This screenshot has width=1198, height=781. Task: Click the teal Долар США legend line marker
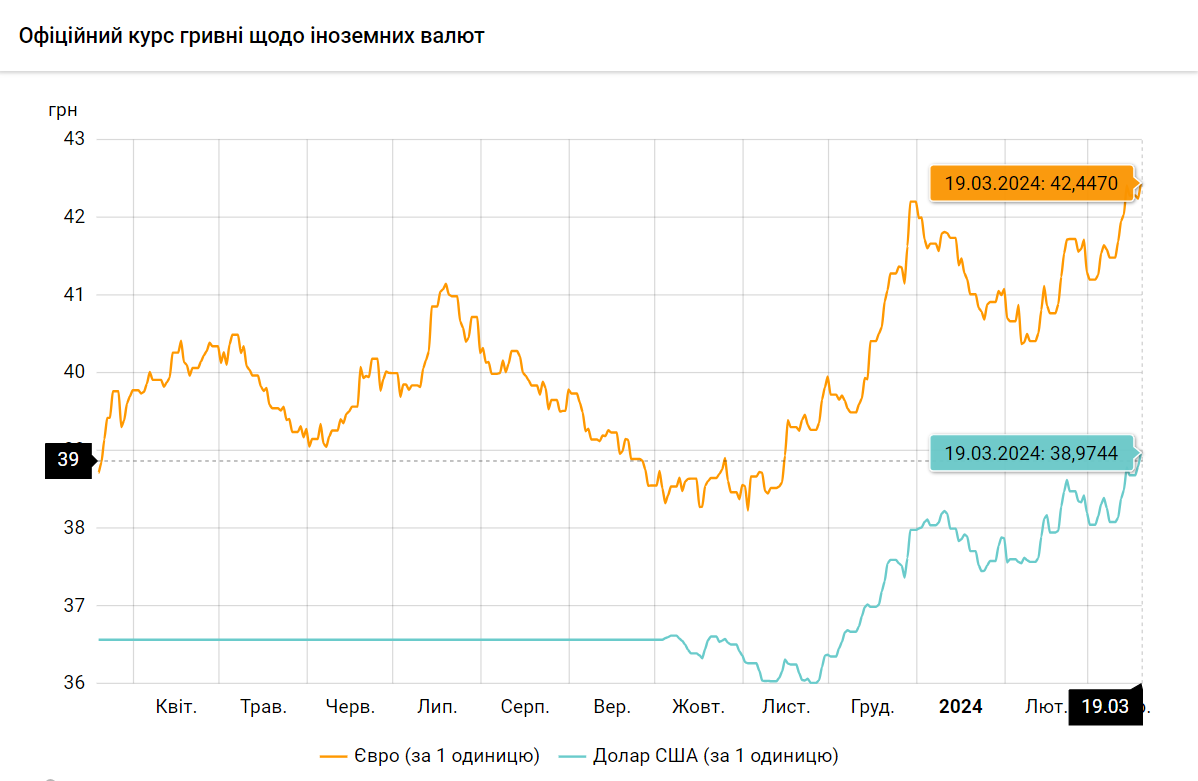click(x=572, y=756)
